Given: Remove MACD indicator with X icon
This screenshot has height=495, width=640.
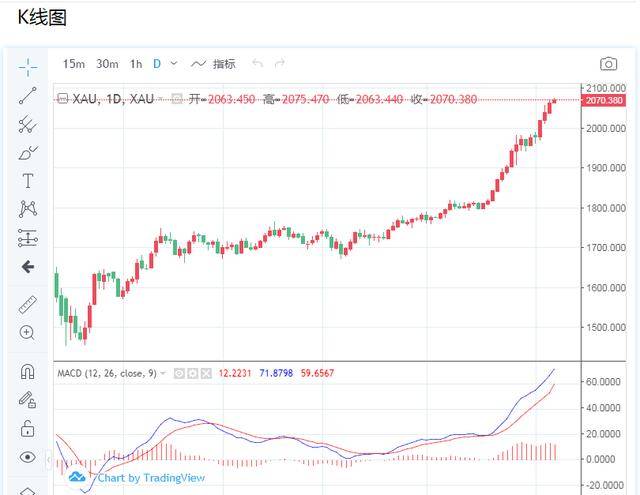Looking at the screenshot, I should (206, 373).
